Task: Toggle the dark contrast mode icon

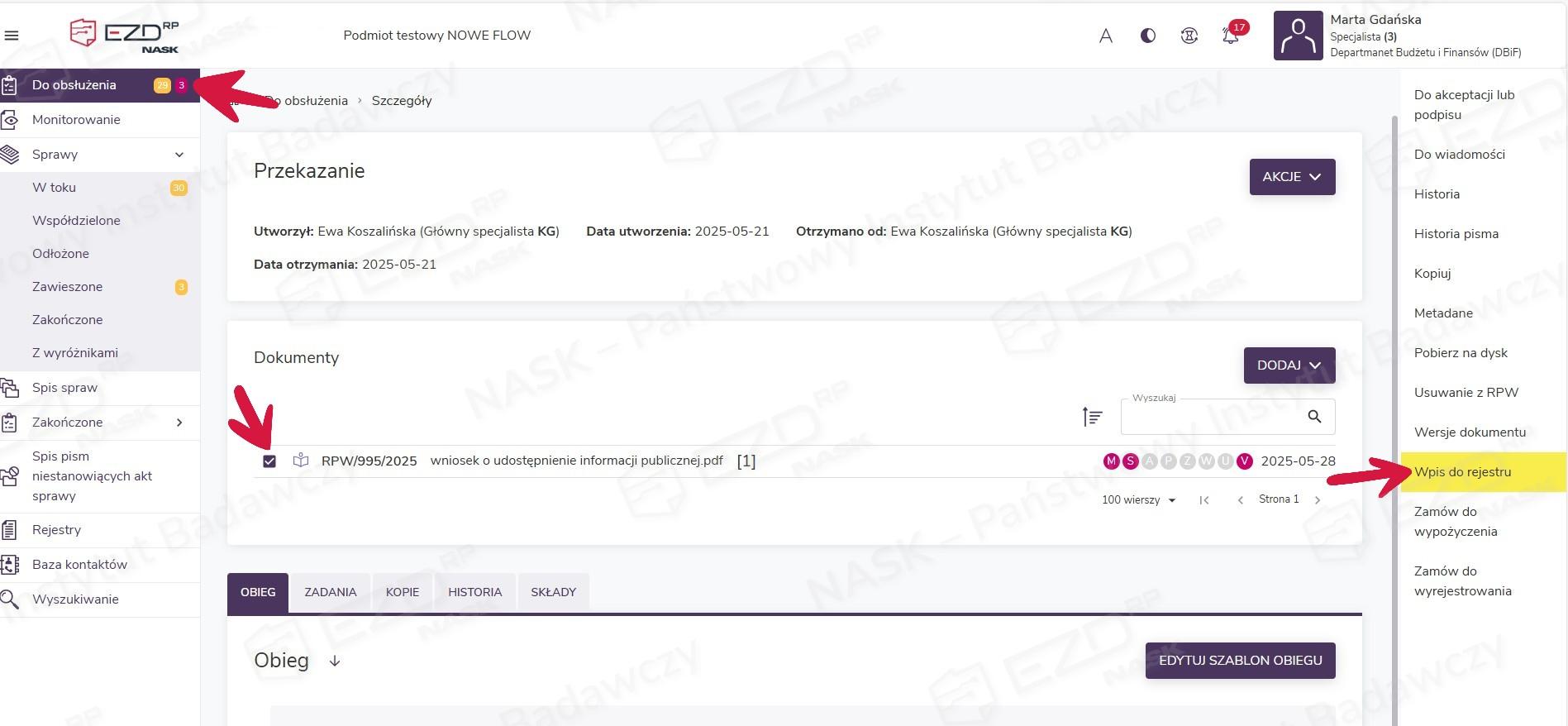Action: tap(1147, 36)
